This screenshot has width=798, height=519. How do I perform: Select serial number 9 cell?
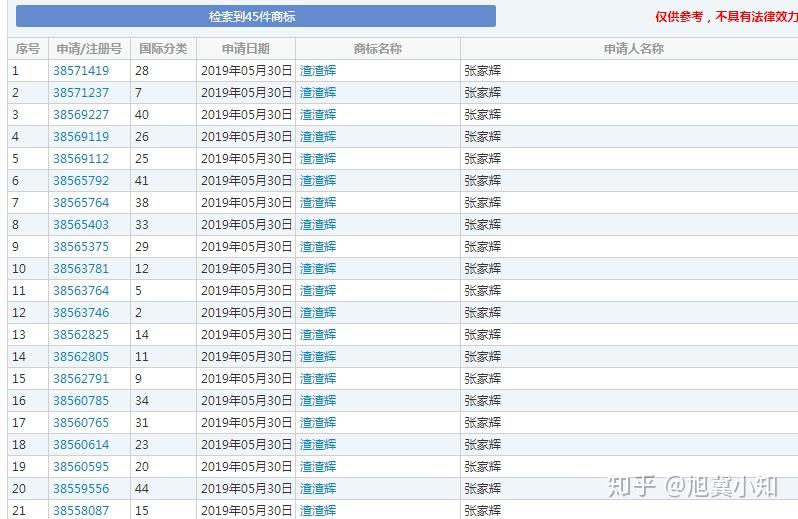click(x=28, y=247)
